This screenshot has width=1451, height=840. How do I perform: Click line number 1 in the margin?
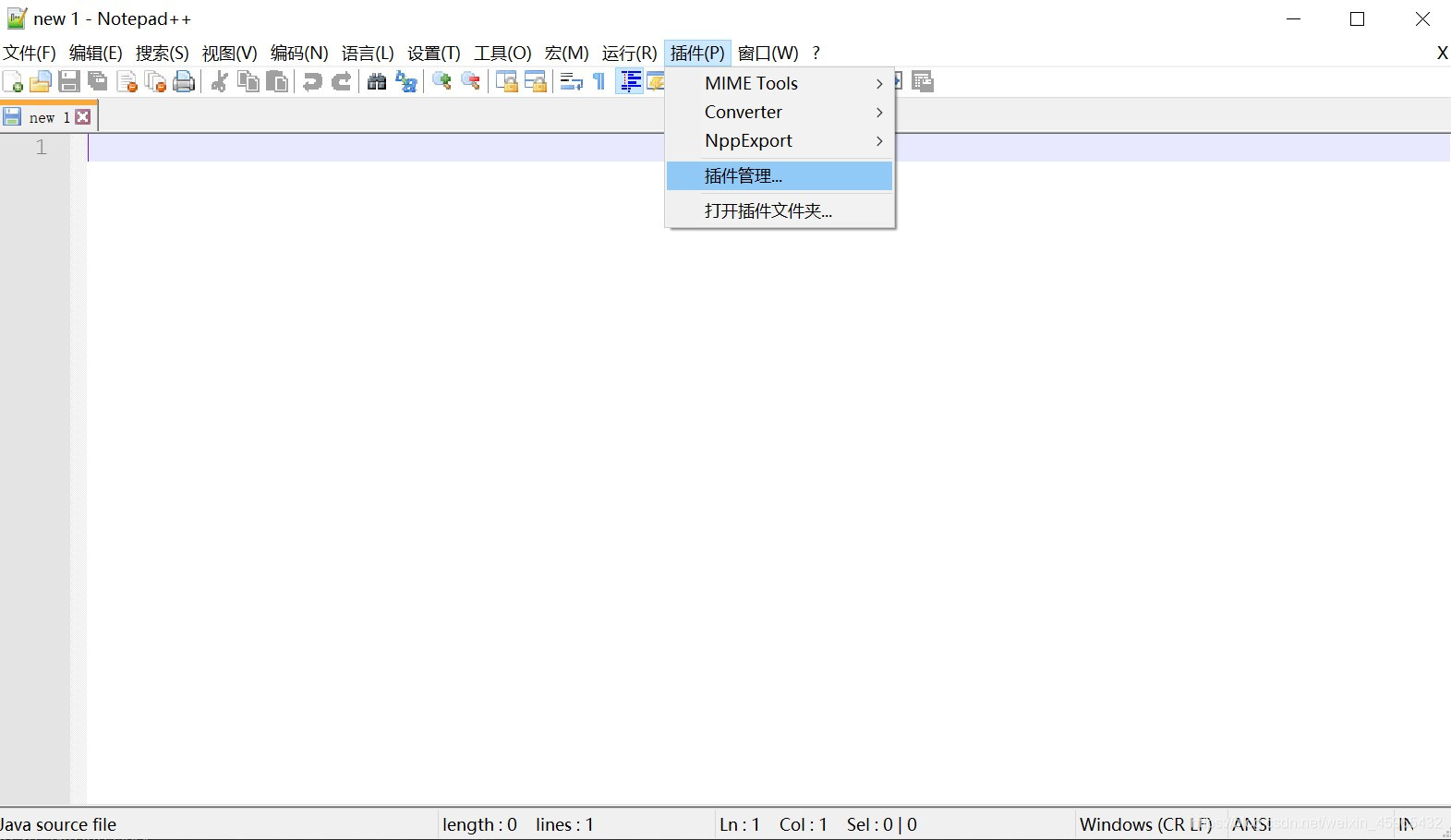click(41, 147)
